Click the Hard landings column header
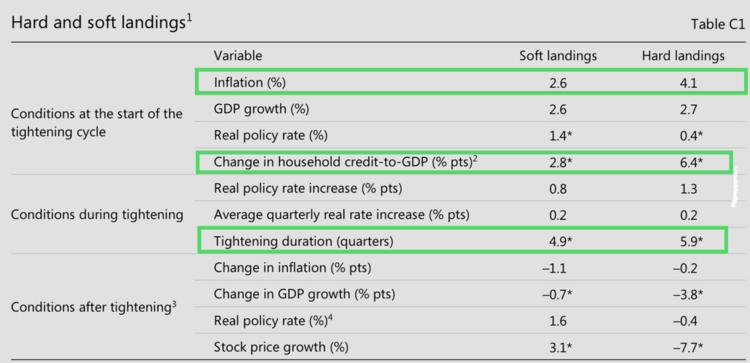 coord(683,56)
